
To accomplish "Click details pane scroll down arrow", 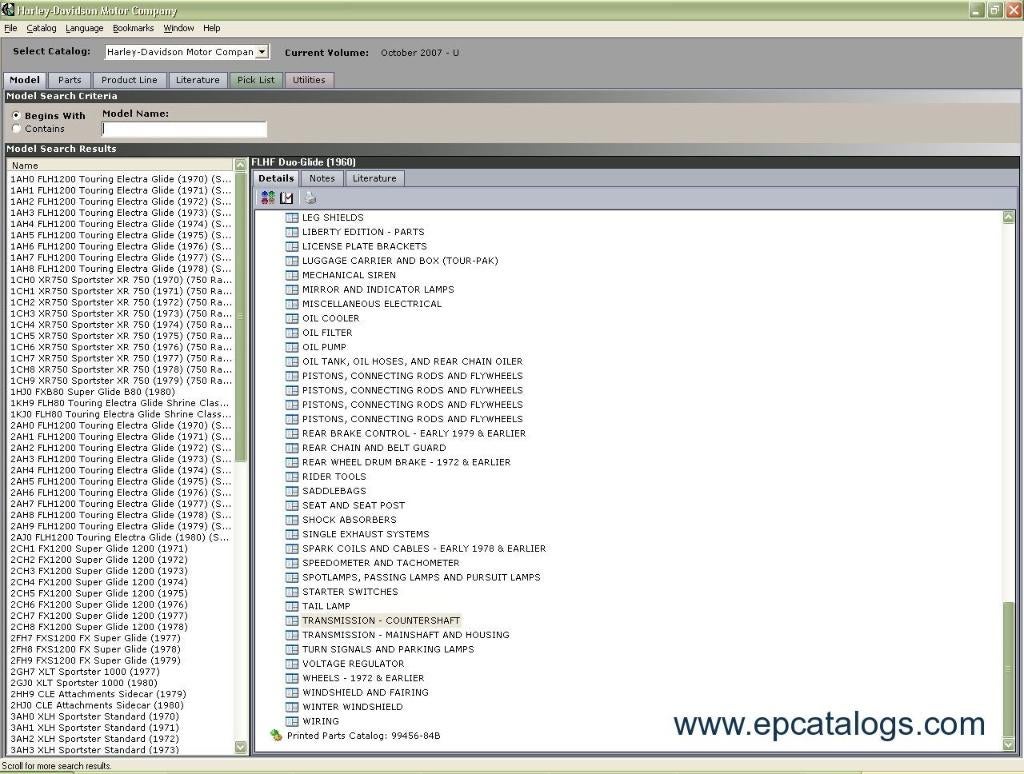I will coord(1008,745).
